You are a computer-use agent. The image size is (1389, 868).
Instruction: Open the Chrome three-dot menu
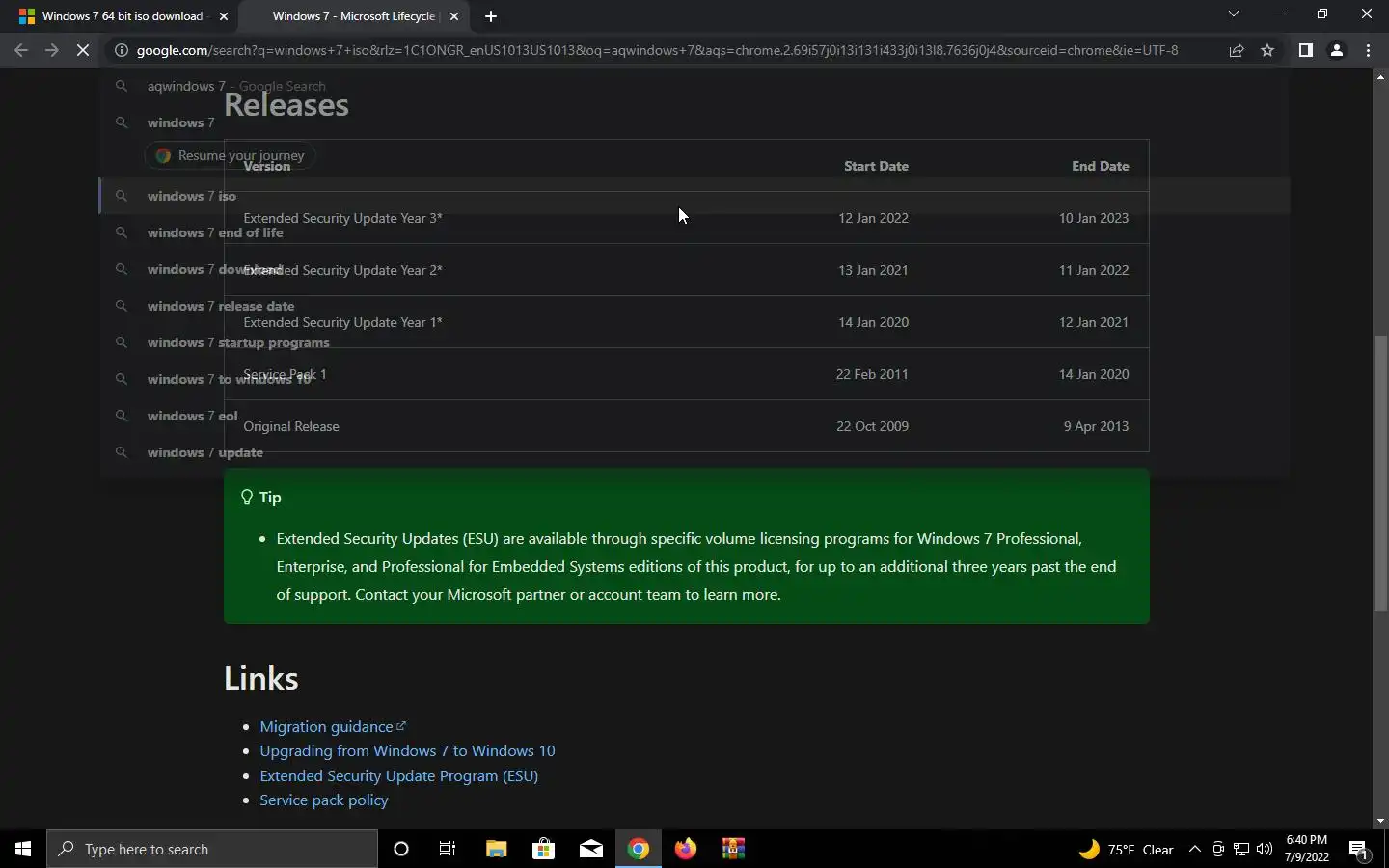[x=1368, y=50]
